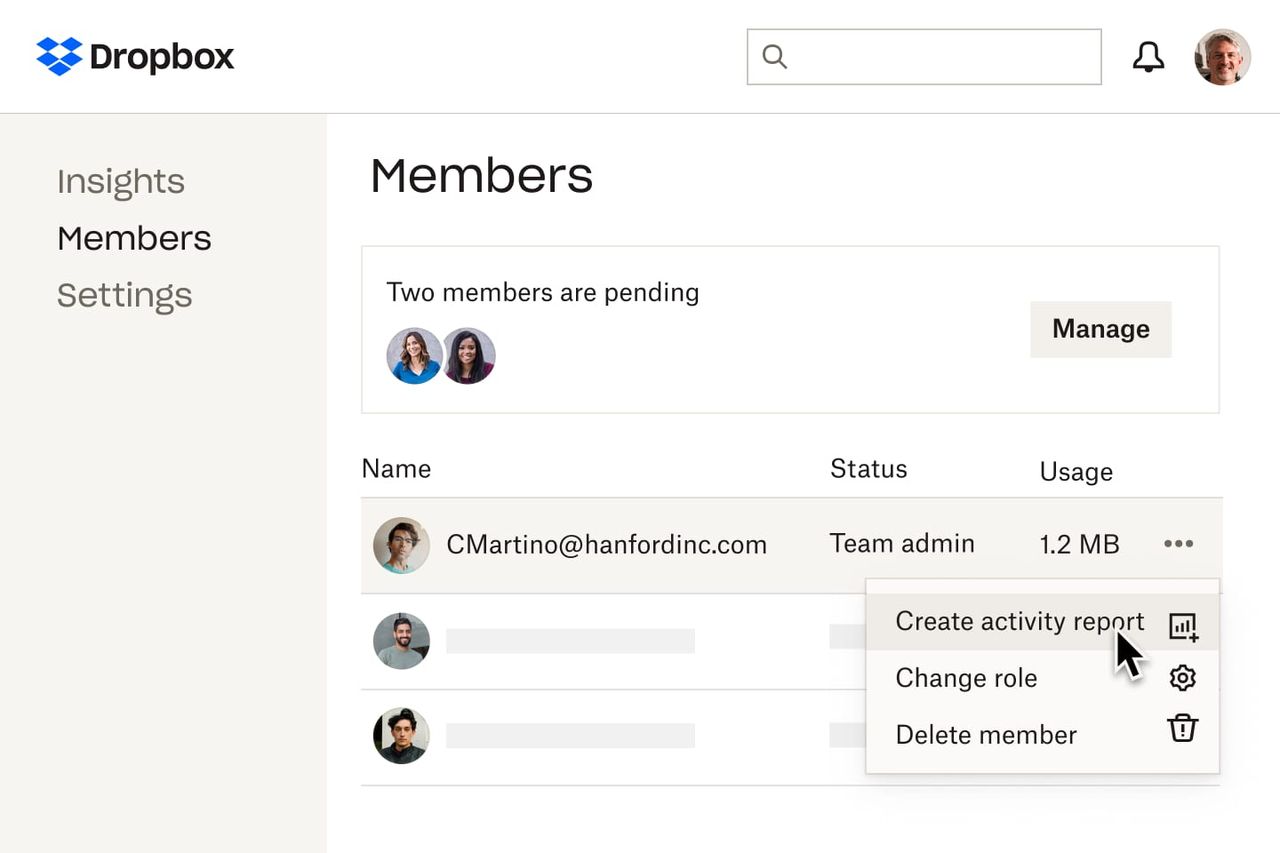1280x853 pixels.
Task: Click CMartino's profile avatar thumbnail
Action: pyautogui.click(x=401, y=545)
